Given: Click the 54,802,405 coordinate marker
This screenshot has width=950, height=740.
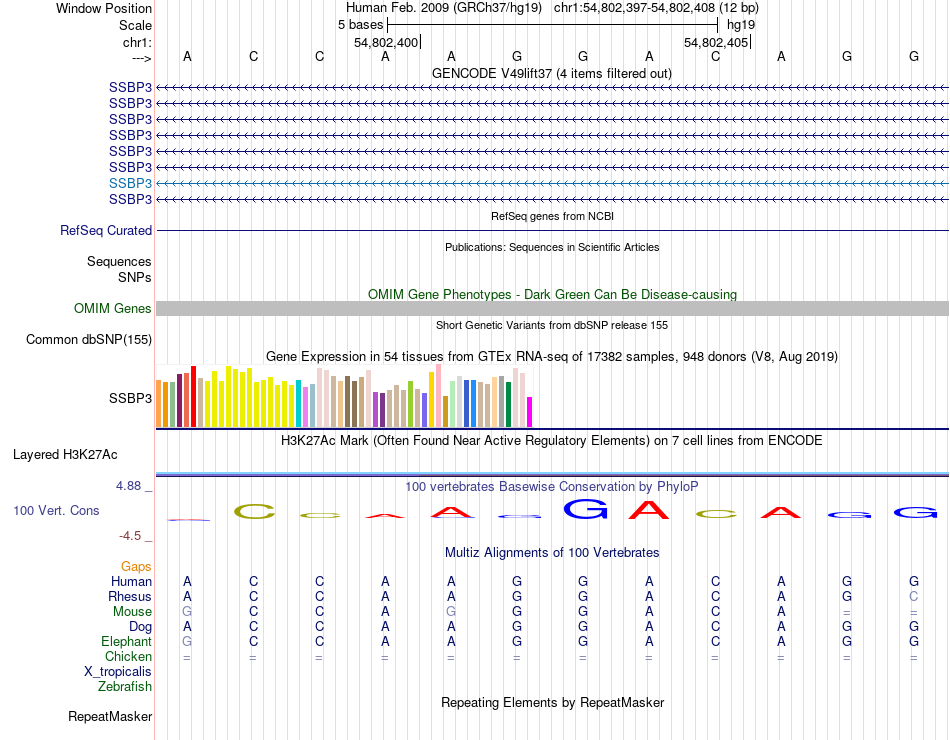Looking at the screenshot, I should point(716,42).
